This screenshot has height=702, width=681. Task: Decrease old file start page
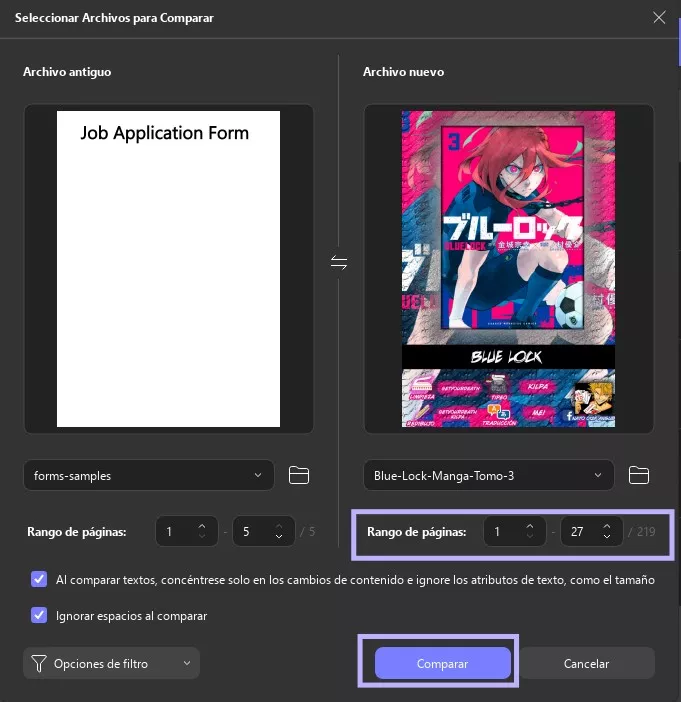(202, 536)
